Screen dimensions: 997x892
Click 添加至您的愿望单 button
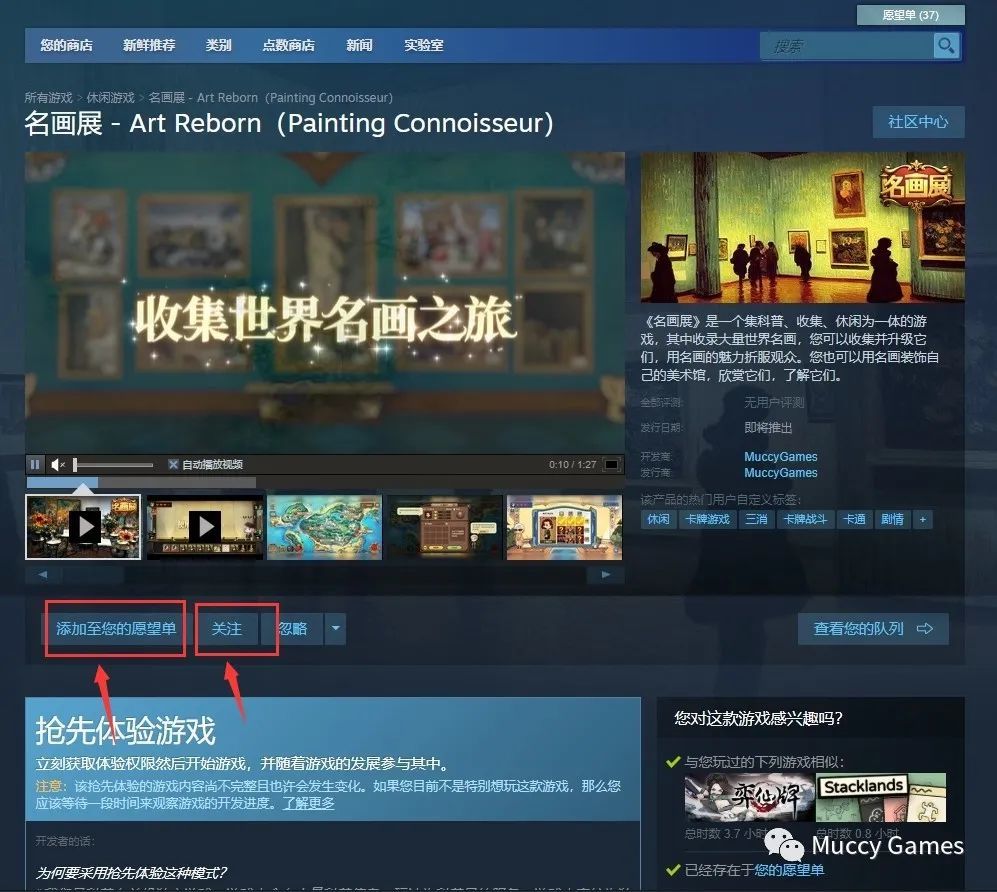116,629
